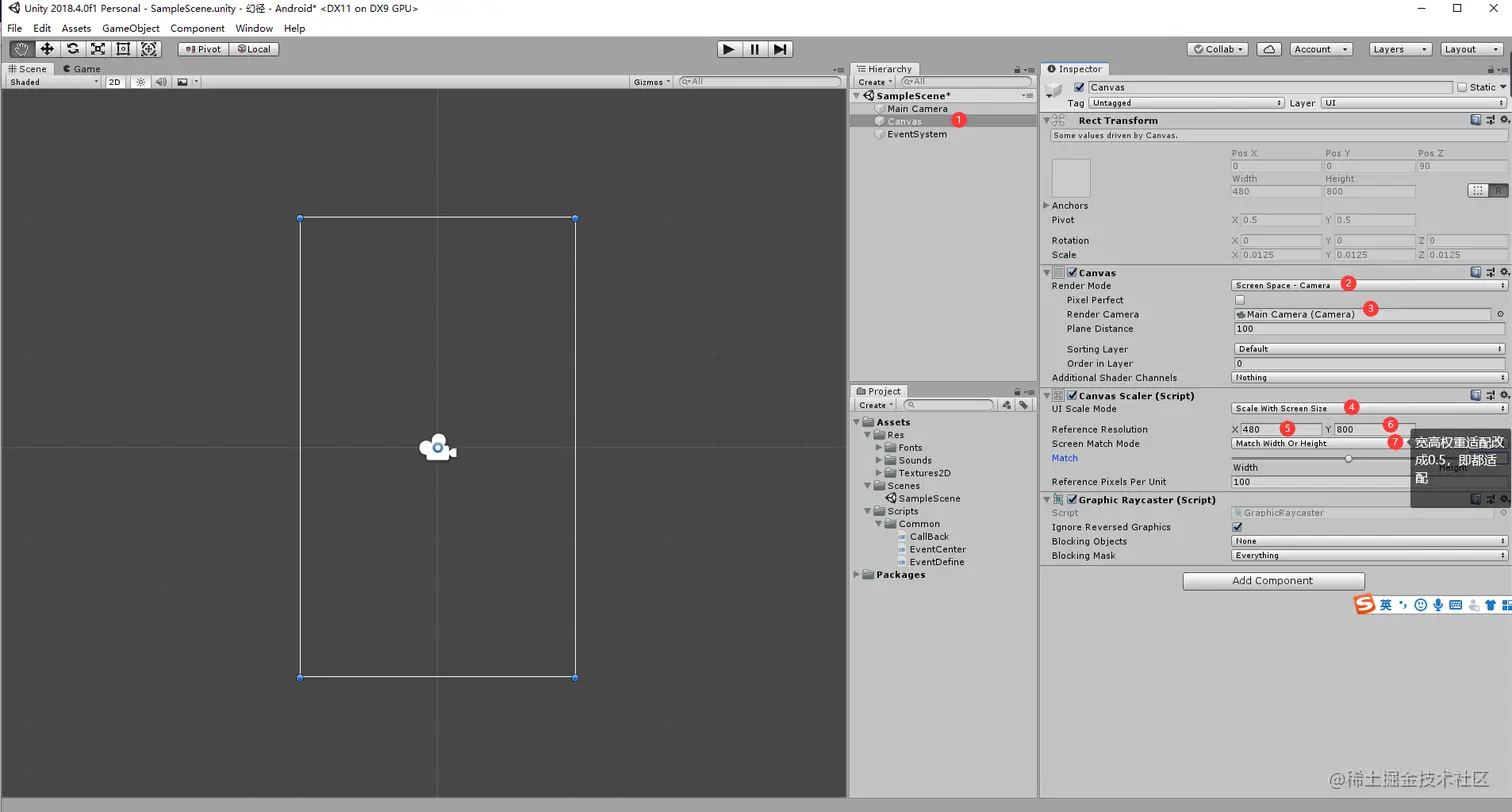Click Render Camera object picker circle

pyautogui.click(x=1500, y=314)
